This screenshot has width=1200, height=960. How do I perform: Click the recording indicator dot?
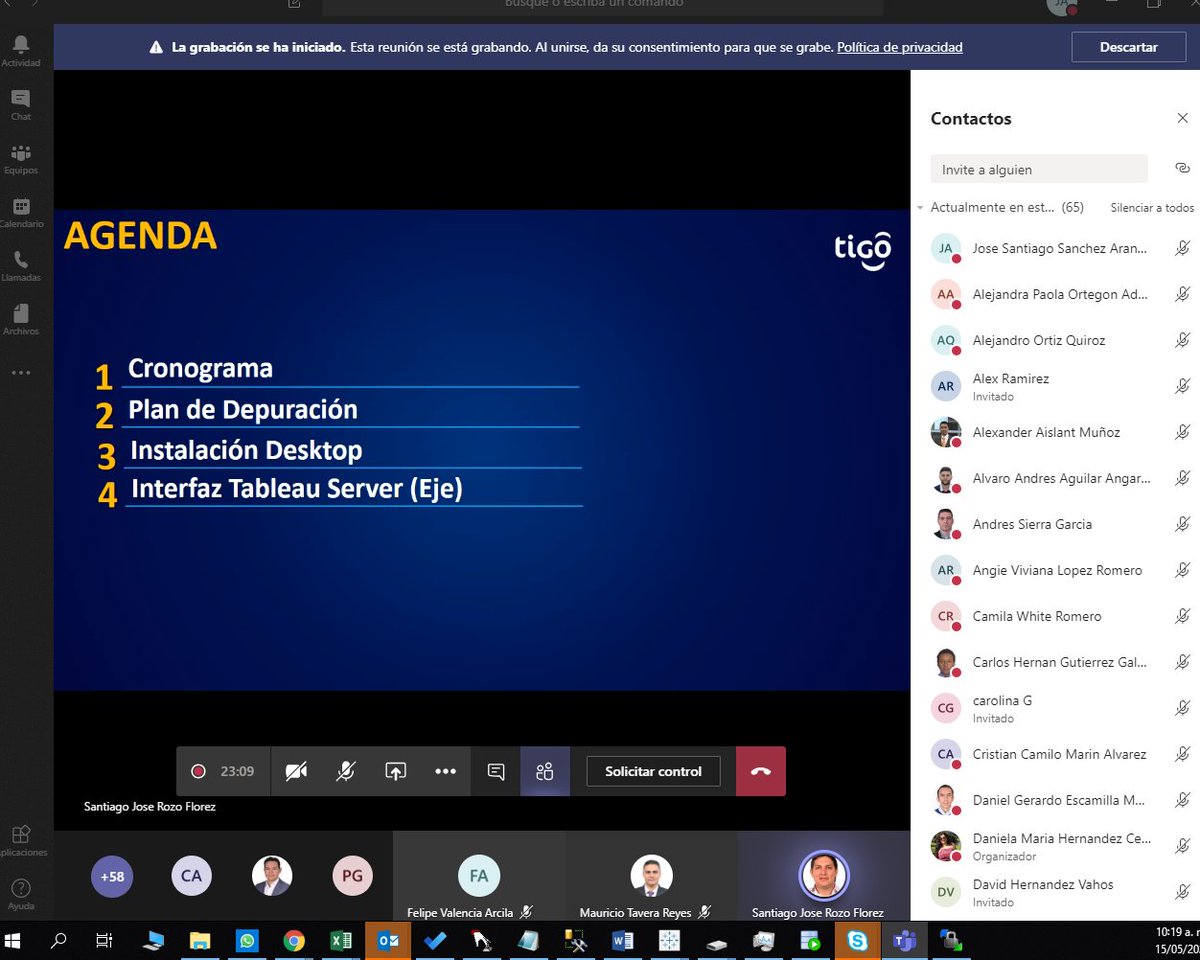pos(198,771)
